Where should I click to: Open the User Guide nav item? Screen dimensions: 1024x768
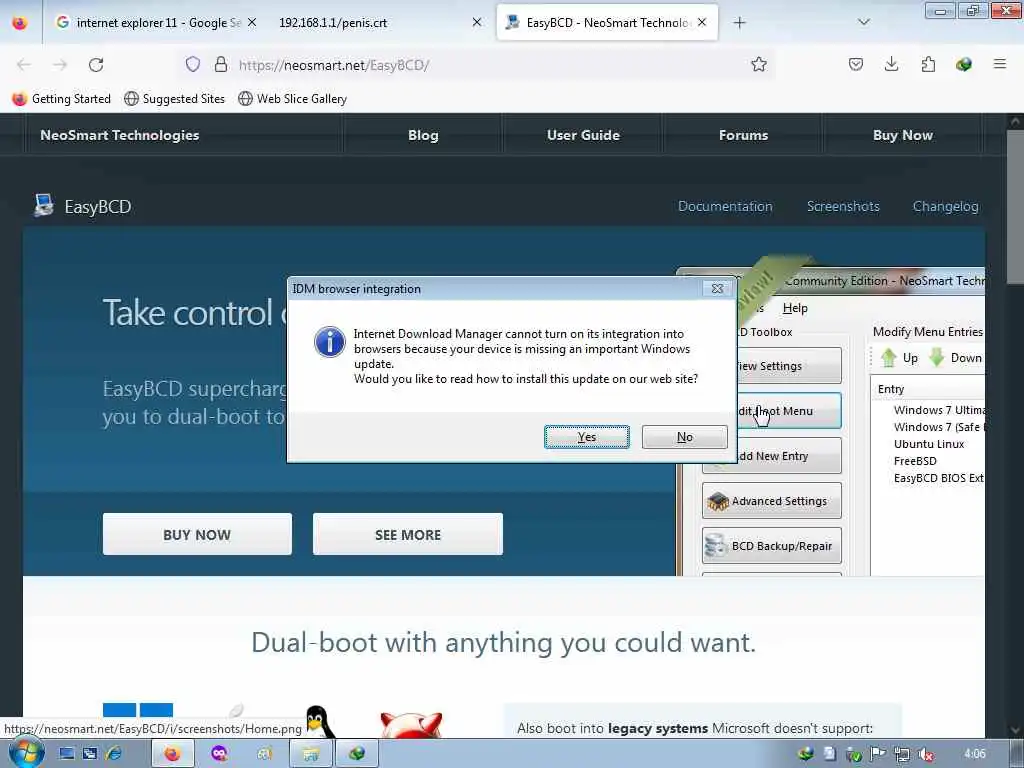(x=583, y=135)
